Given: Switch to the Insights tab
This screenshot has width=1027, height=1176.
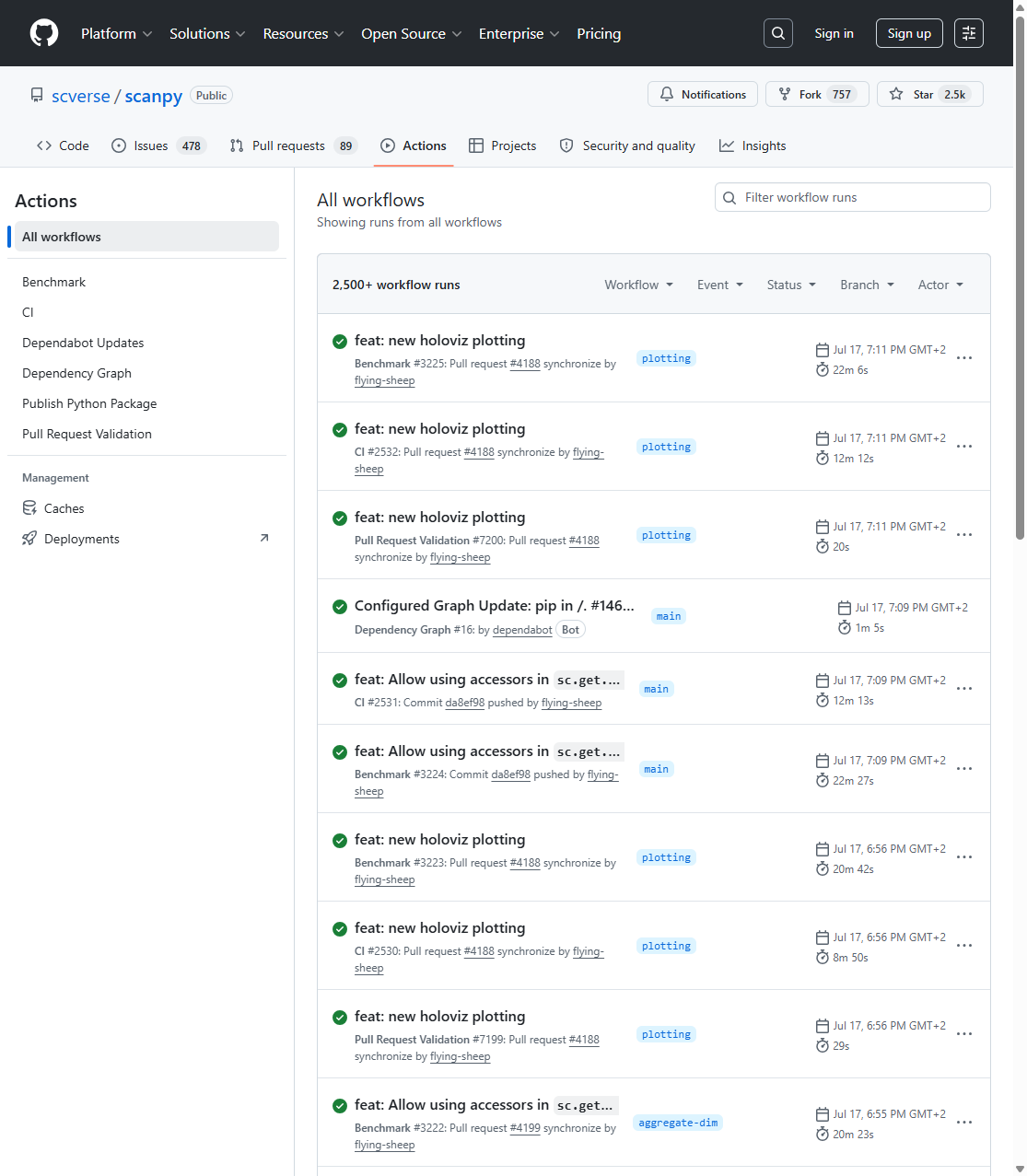Looking at the screenshot, I should 753,146.
